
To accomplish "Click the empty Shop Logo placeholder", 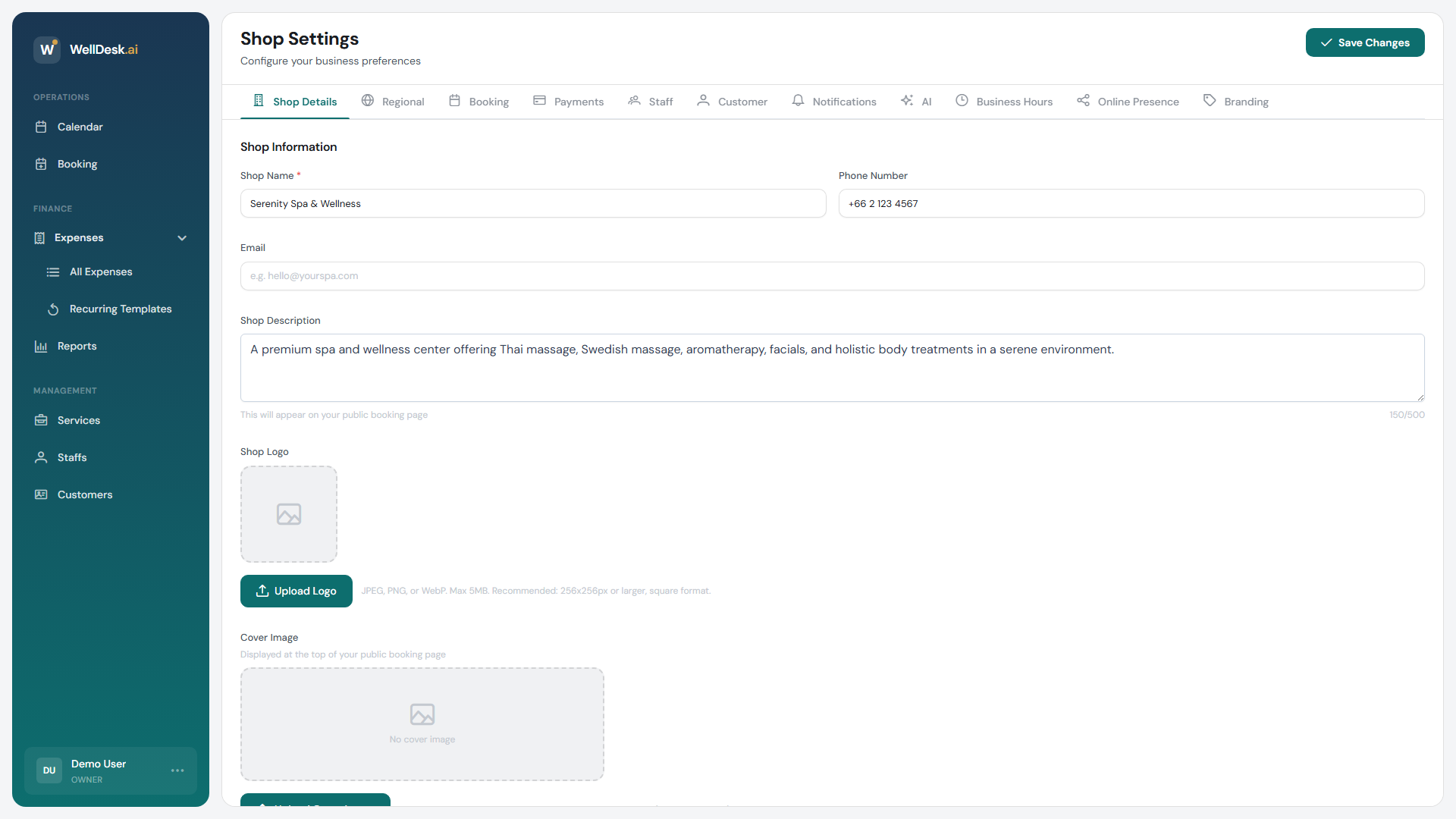I will click(288, 514).
